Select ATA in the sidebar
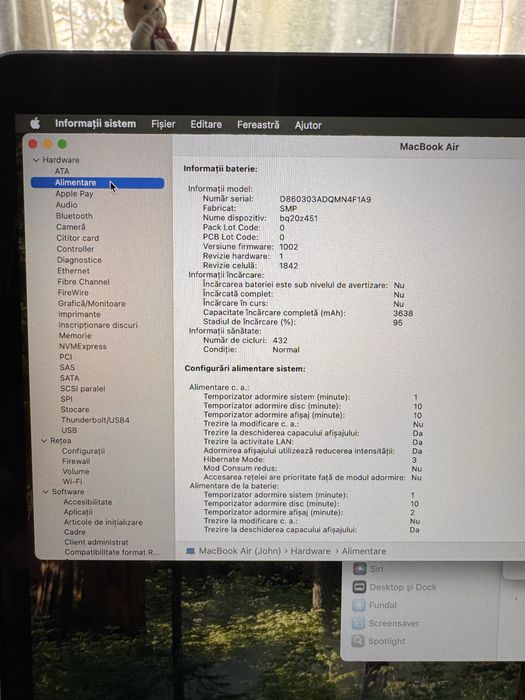Screen dimensions: 525x700 pos(62,171)
